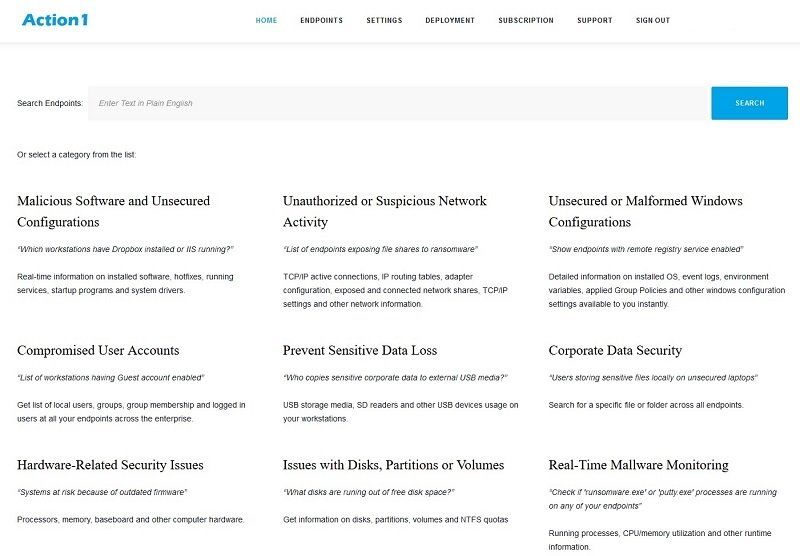Go to the Endpoints page
The height and width of the screenshot is (556, 800).
321,20
